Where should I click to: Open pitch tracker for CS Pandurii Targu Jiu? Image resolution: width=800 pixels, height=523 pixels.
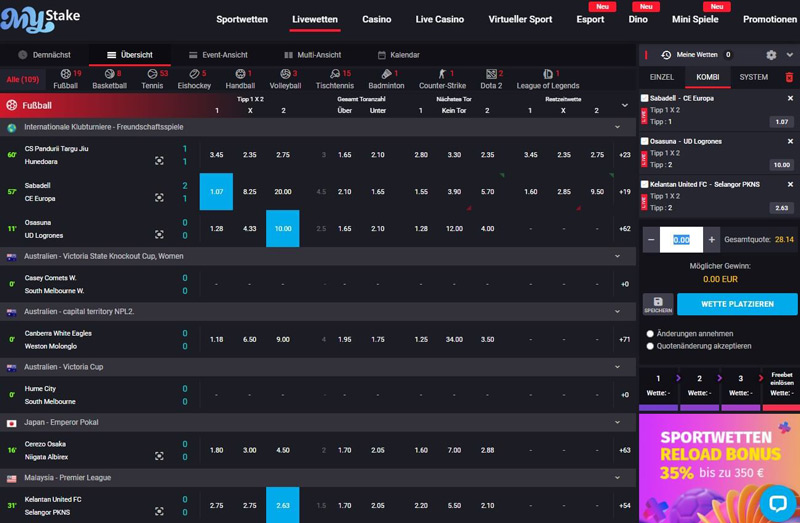[x=159, y=161]
